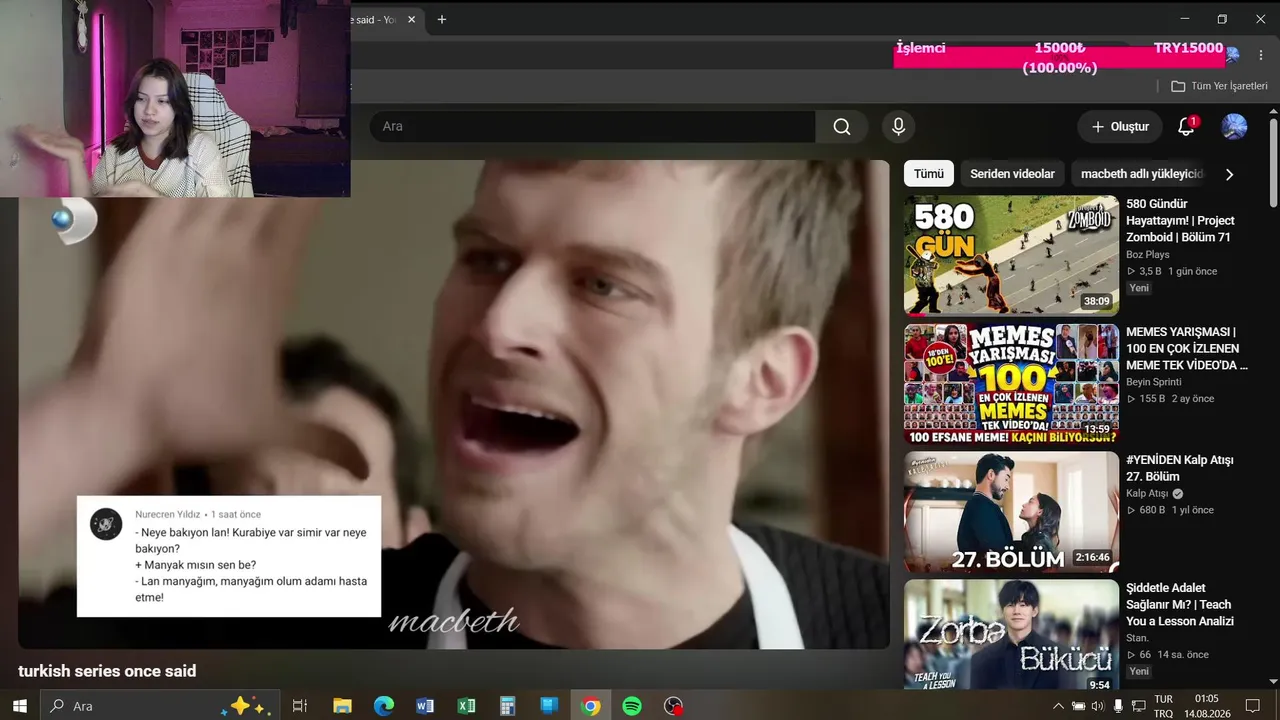The width and height of the screenshot is (1280, 720).
Task: Visit the Beyin Sprinti channel
Action: (1154, 382)
